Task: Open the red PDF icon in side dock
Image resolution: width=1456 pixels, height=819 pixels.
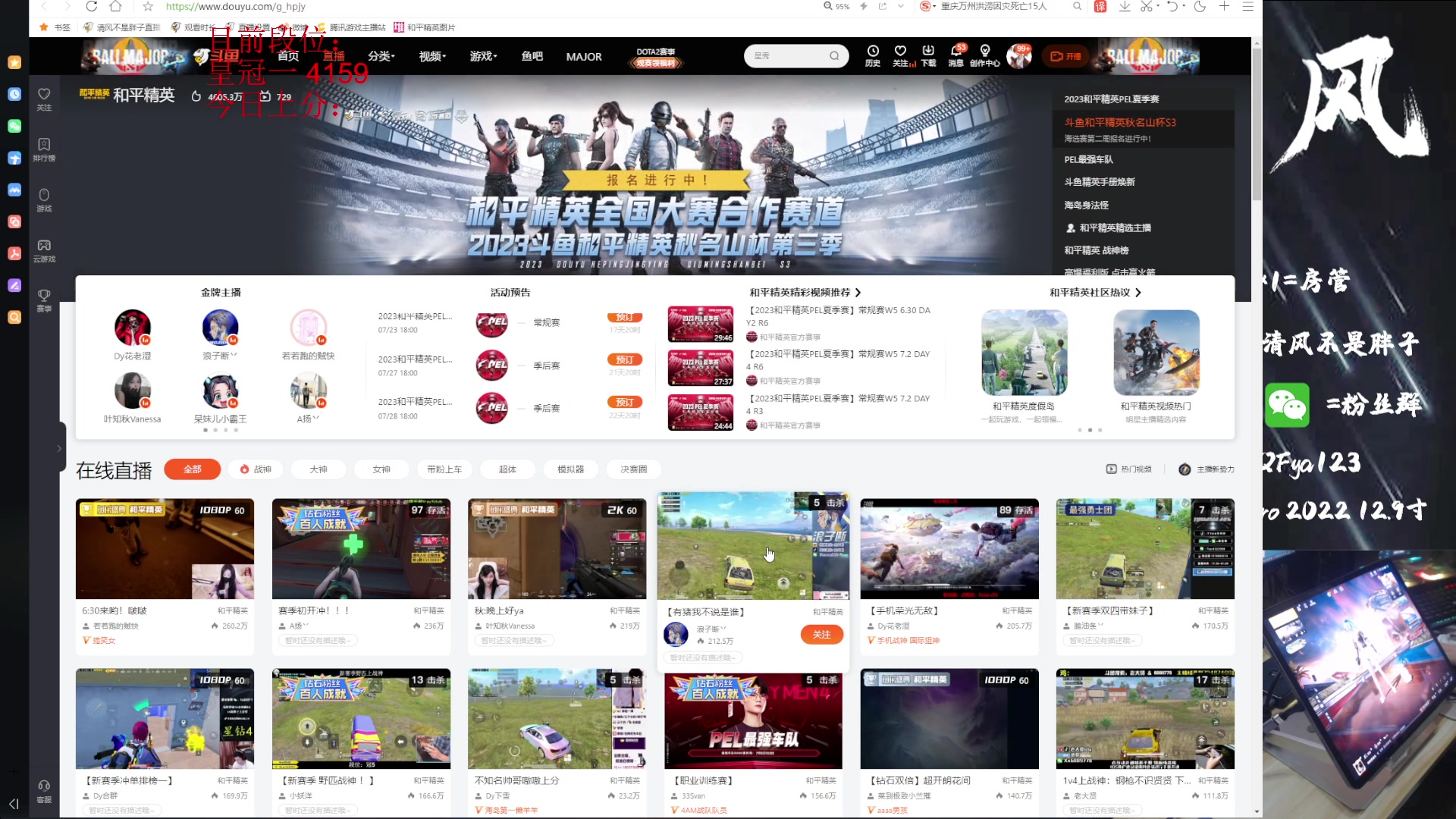Action: pyautogui.click(x=14, y=253)
